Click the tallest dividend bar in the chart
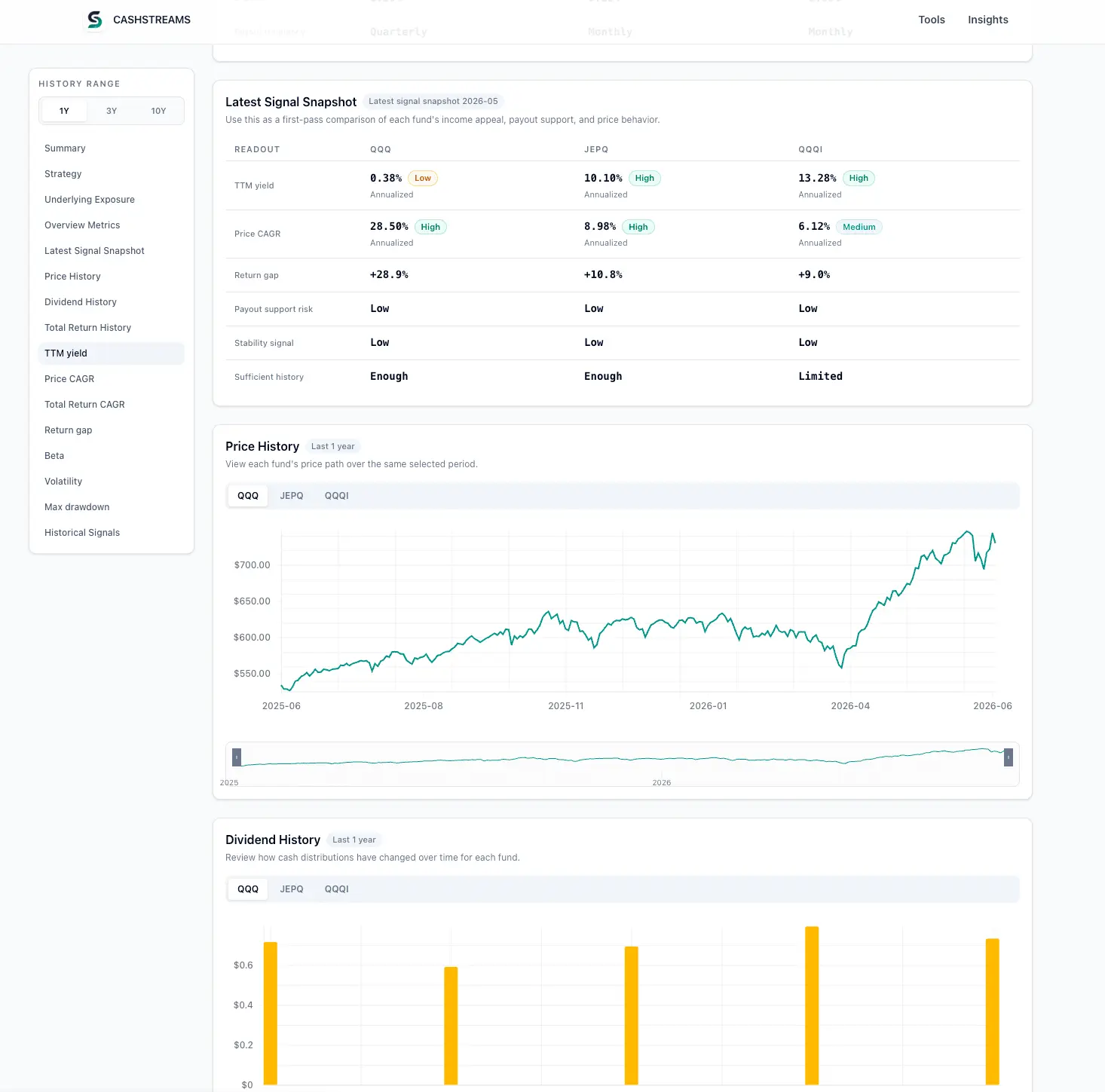This screenshot has width=1105, height=1092. click(812, 1005)
